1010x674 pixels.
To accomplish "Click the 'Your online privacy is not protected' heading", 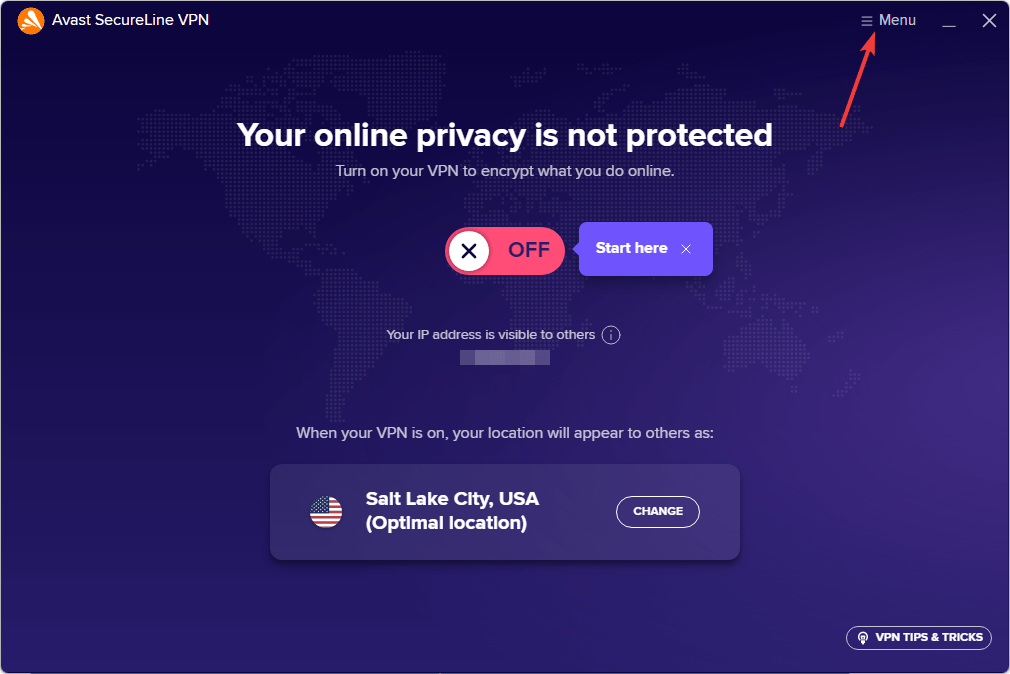I will [505, 134].
